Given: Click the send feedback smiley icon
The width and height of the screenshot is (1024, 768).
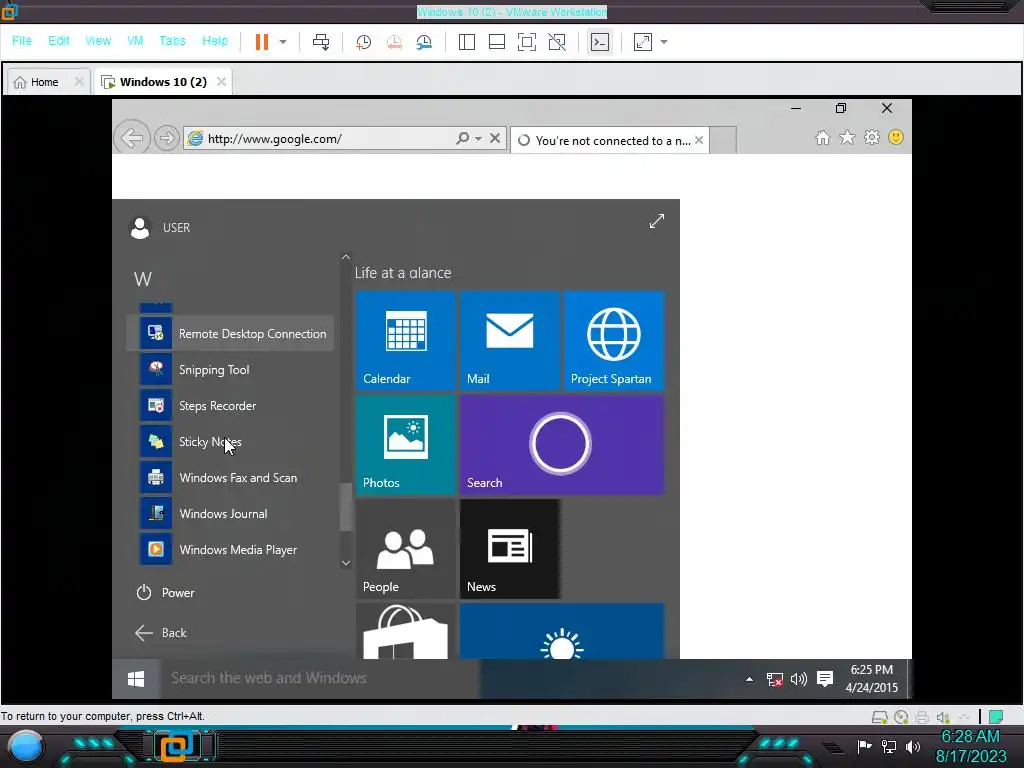Looking at the screenshot, I should pyautogui.click(x=896, y=137).
